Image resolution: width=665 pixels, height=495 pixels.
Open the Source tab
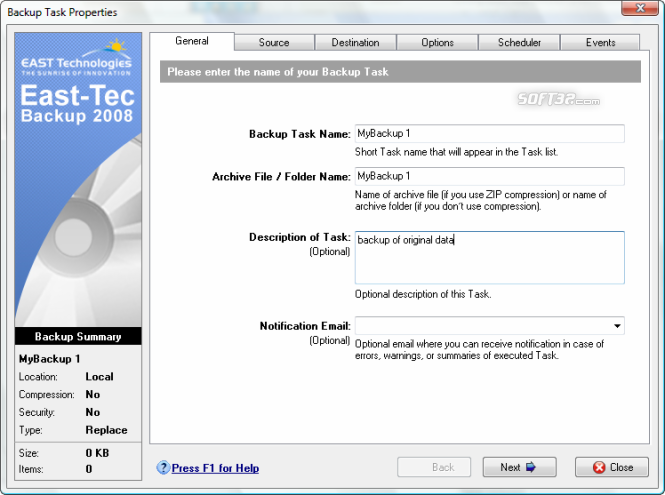point(274,42)
